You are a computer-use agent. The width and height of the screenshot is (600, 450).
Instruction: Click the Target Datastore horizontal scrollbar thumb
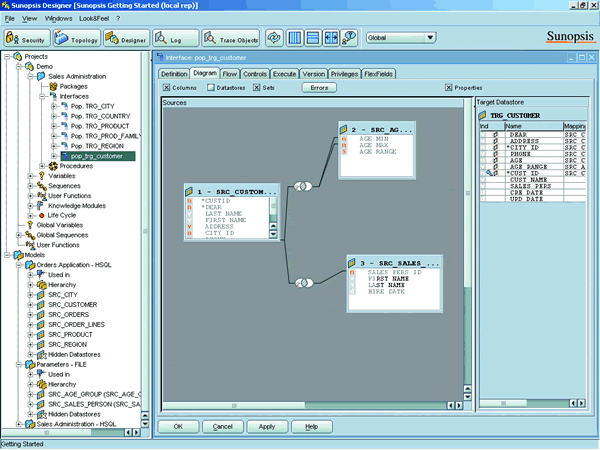[x=503, y=403]
